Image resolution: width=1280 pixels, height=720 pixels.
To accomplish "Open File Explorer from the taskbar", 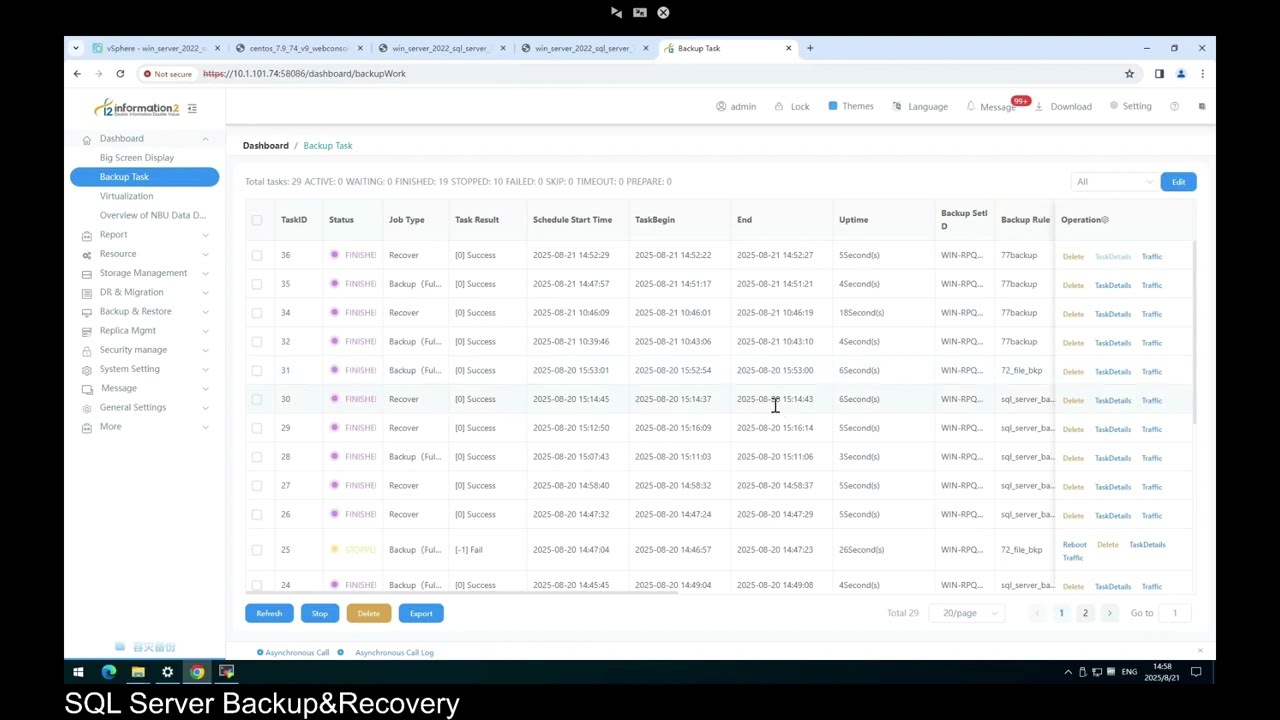I will pyautogui.click(x=138, y=672).
